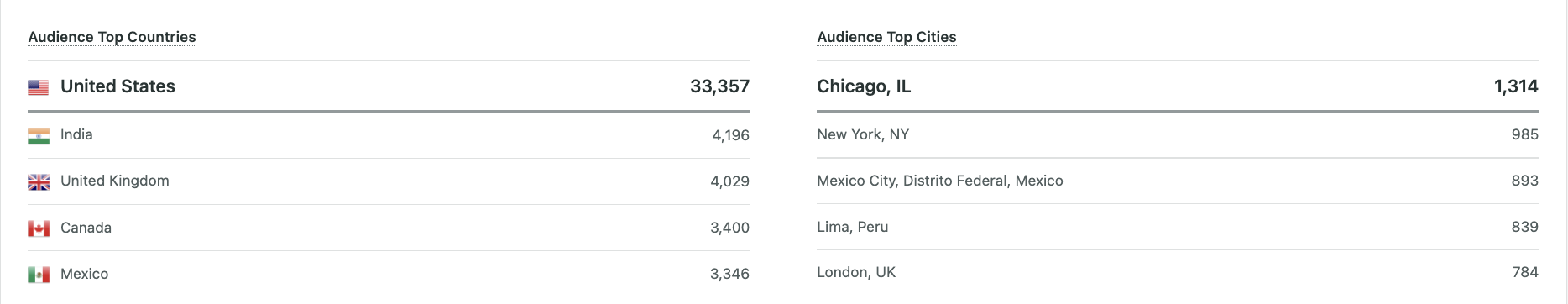Select the India country label
Viewport: 1568px width, 304px height.
pos(76,135)
